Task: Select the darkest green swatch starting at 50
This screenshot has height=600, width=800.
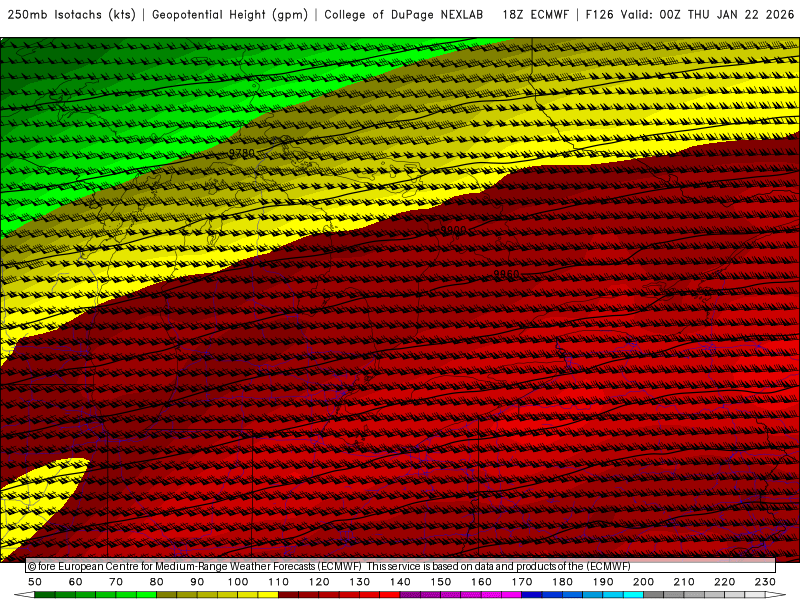Action: (45, 595)
